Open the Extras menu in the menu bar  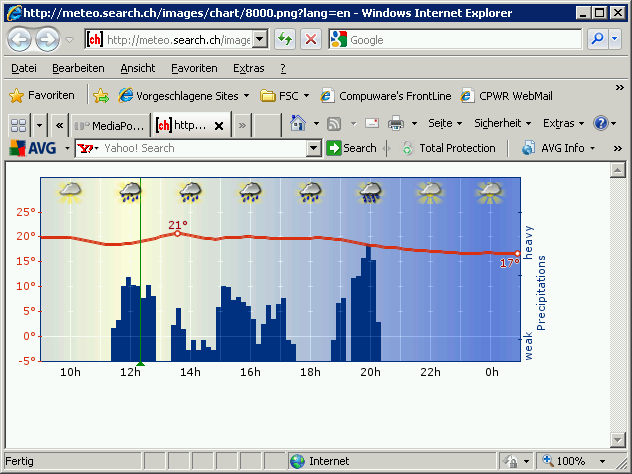(x=248, y=68)
